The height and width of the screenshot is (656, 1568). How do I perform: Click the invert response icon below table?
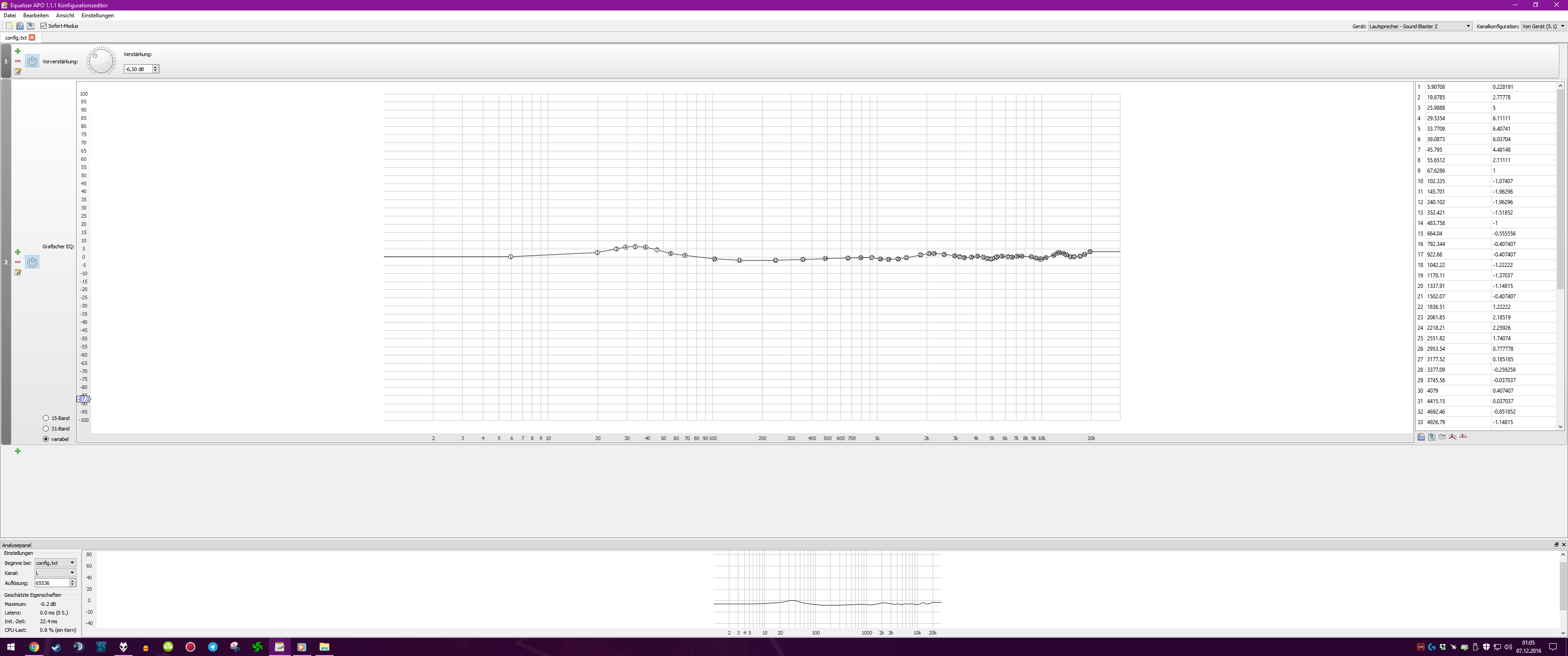pyautogui.click(x=1442, y=437)
